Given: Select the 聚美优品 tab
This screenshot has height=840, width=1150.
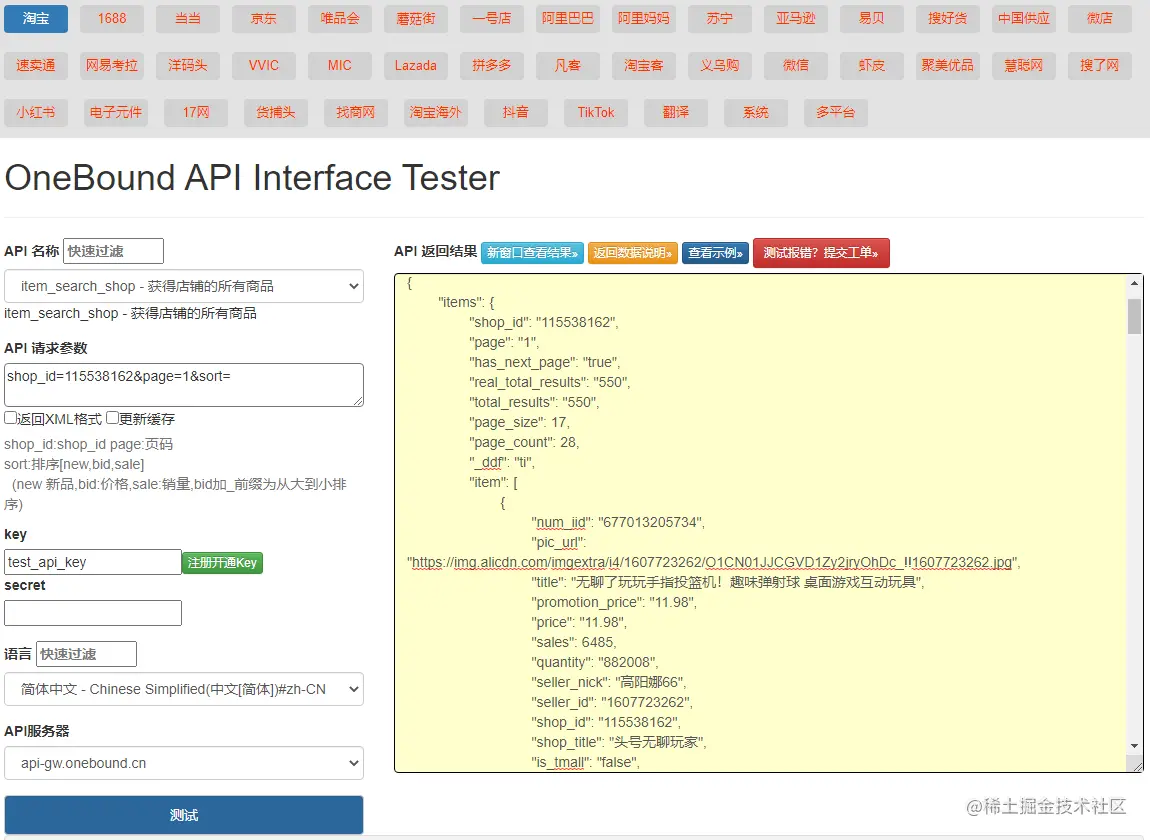Looking at the screenshot, I should click(x=948, y=65).
